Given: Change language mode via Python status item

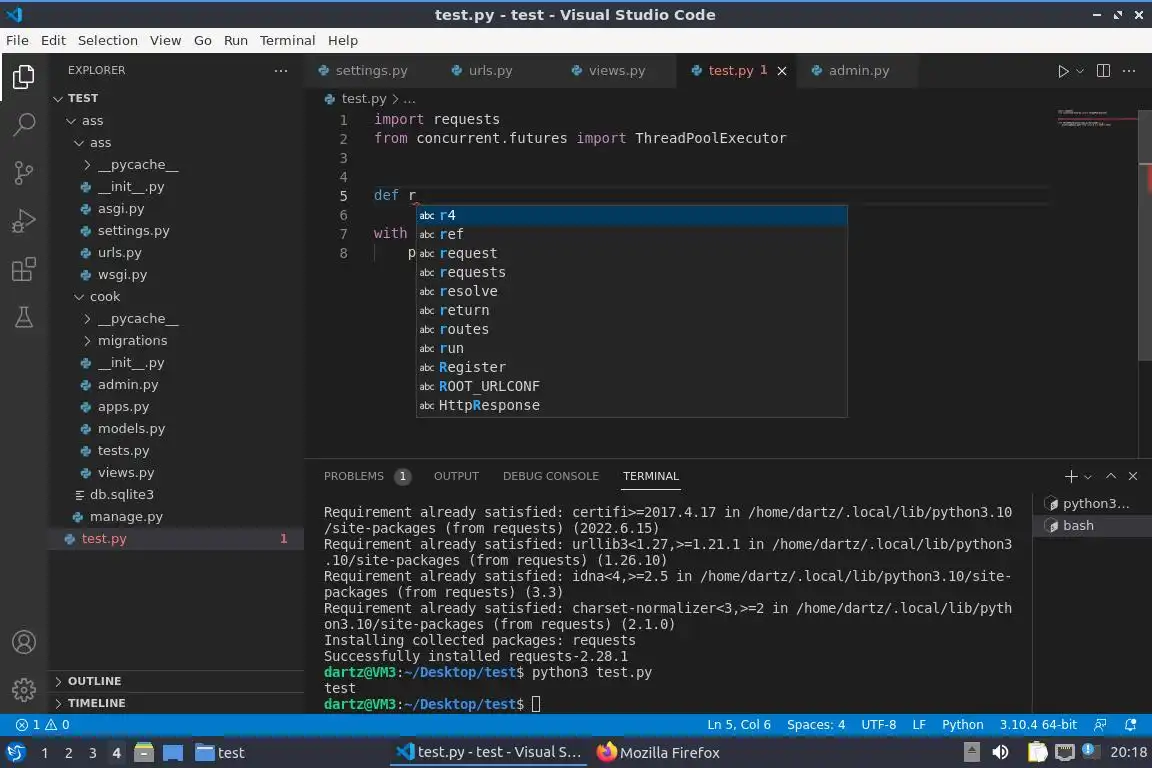Looking at the screenshot, I should [962, 725].
